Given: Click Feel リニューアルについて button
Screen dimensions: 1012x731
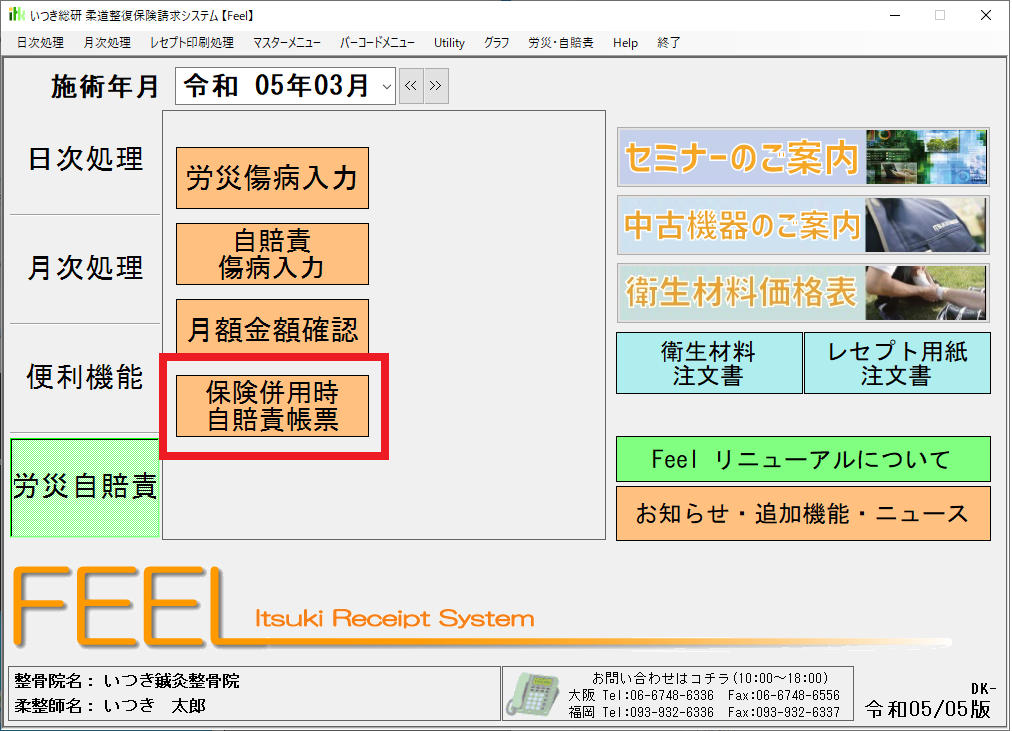Looking at the screenshot, I should [802, 459].
